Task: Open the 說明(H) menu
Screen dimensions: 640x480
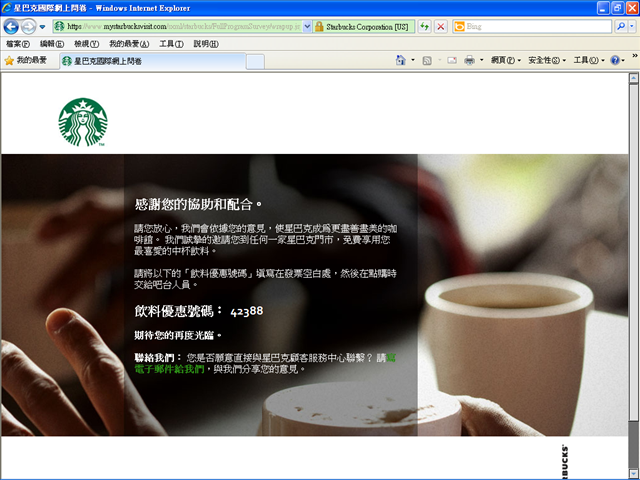Action: pyautogui.click(x=206, y=44)
